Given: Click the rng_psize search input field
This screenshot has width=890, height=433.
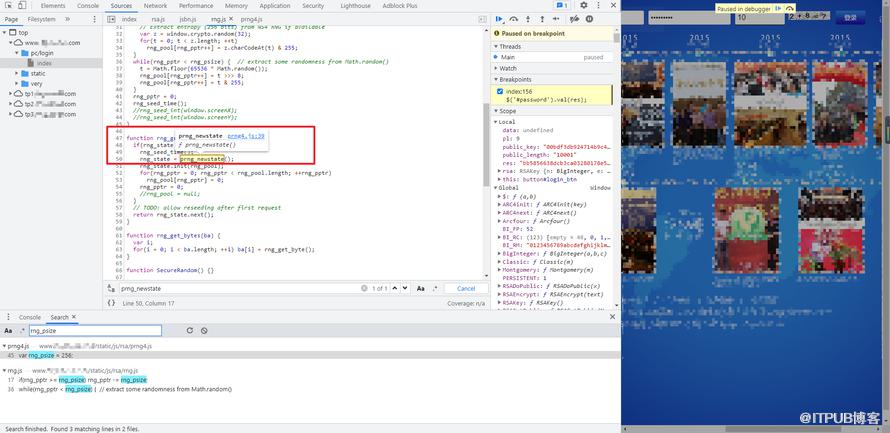Looking at the screenshot, I should point(95,330).
